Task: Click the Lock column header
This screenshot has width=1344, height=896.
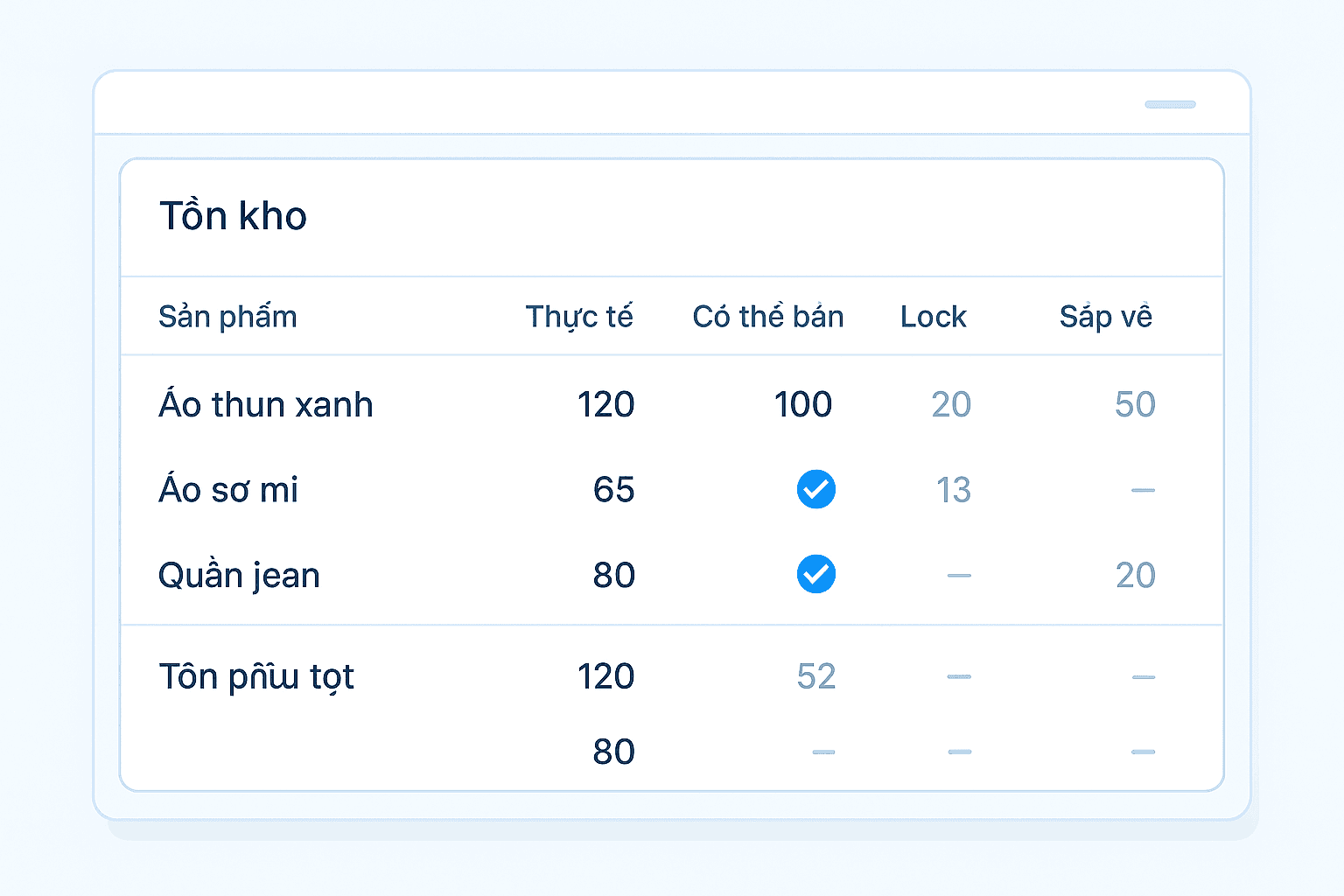Action: (933, 317)
